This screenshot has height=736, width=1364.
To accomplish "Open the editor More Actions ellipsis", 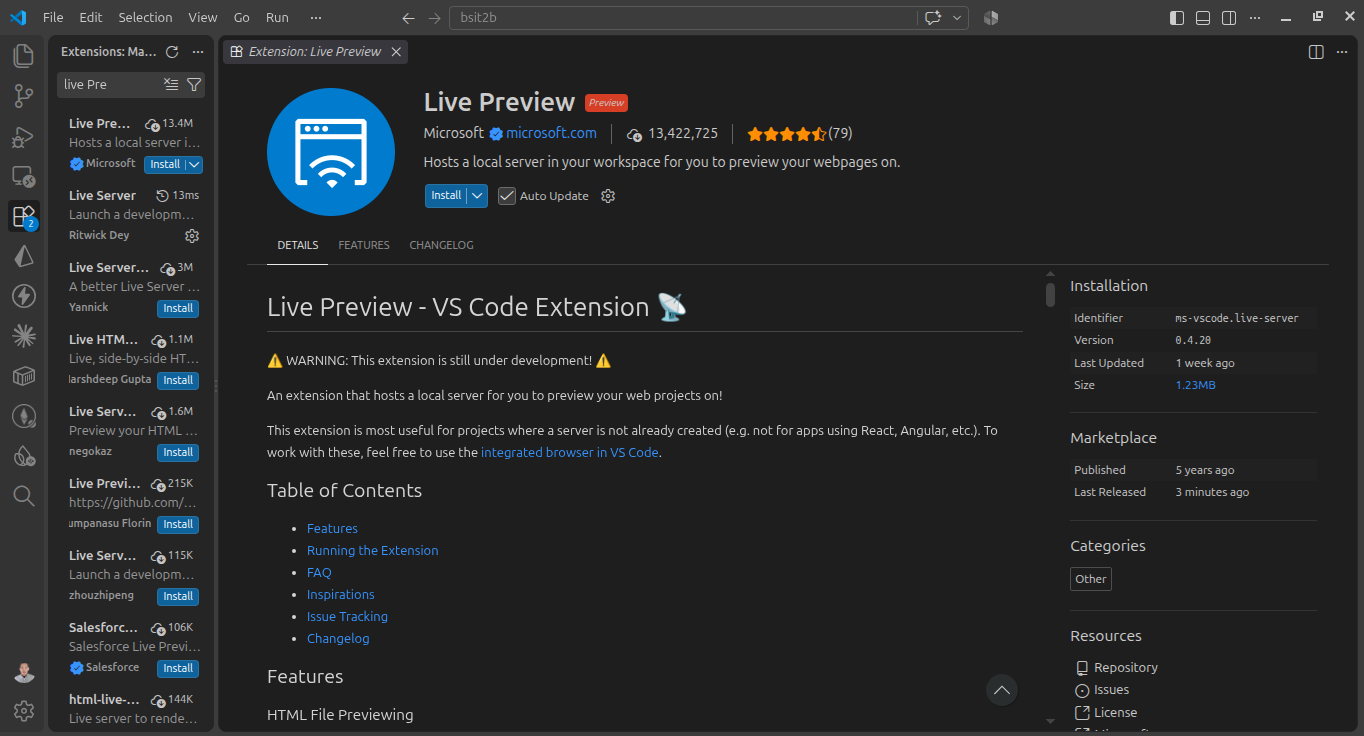I will pos(1342,52).
